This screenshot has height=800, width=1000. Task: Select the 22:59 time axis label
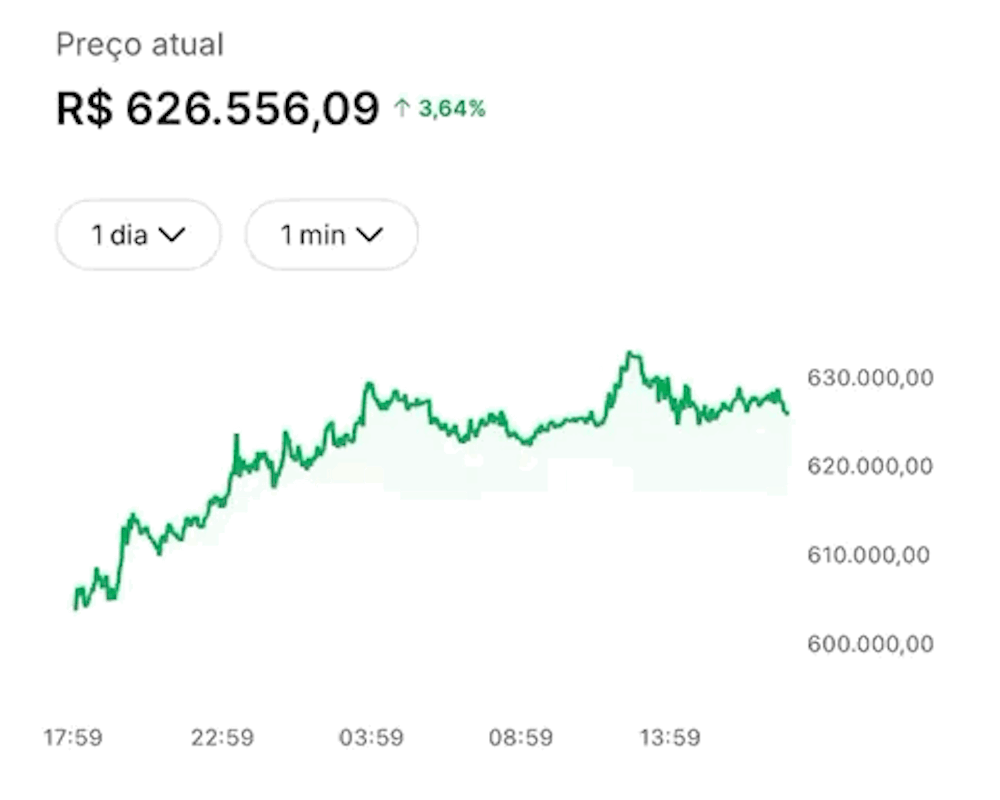point(222,738)
